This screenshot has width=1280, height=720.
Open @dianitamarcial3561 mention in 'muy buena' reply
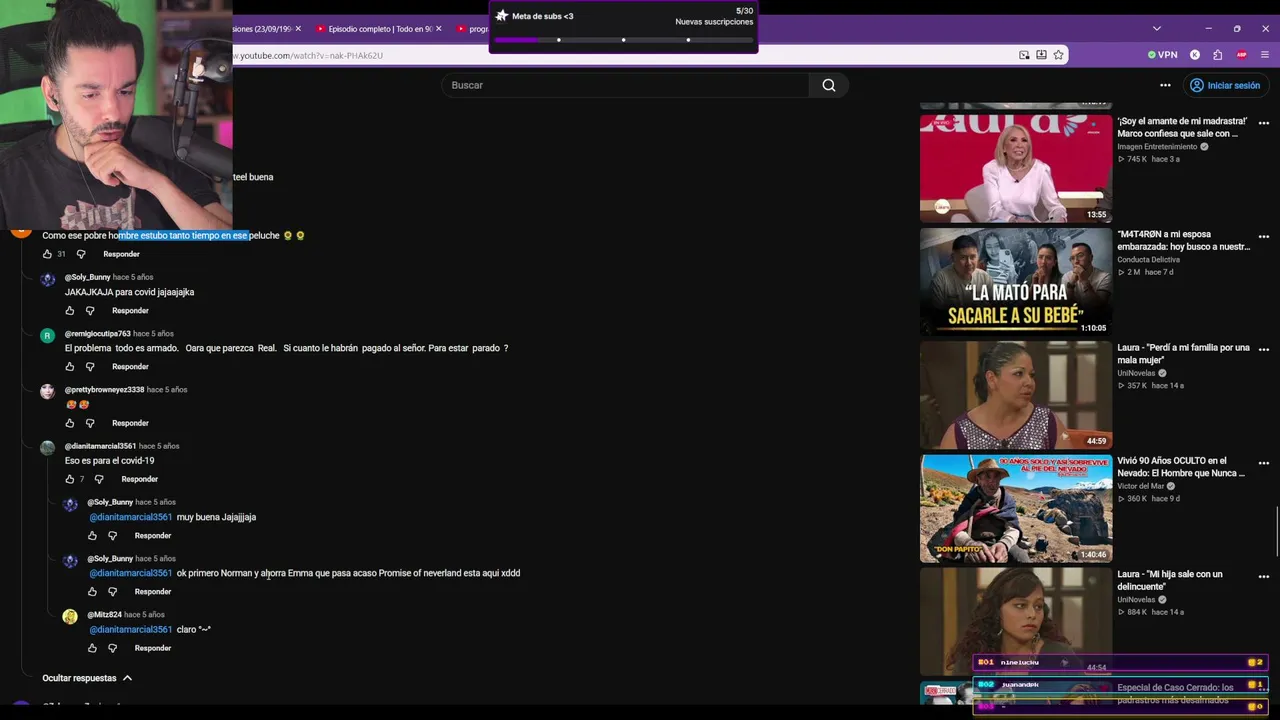(130, 517)
